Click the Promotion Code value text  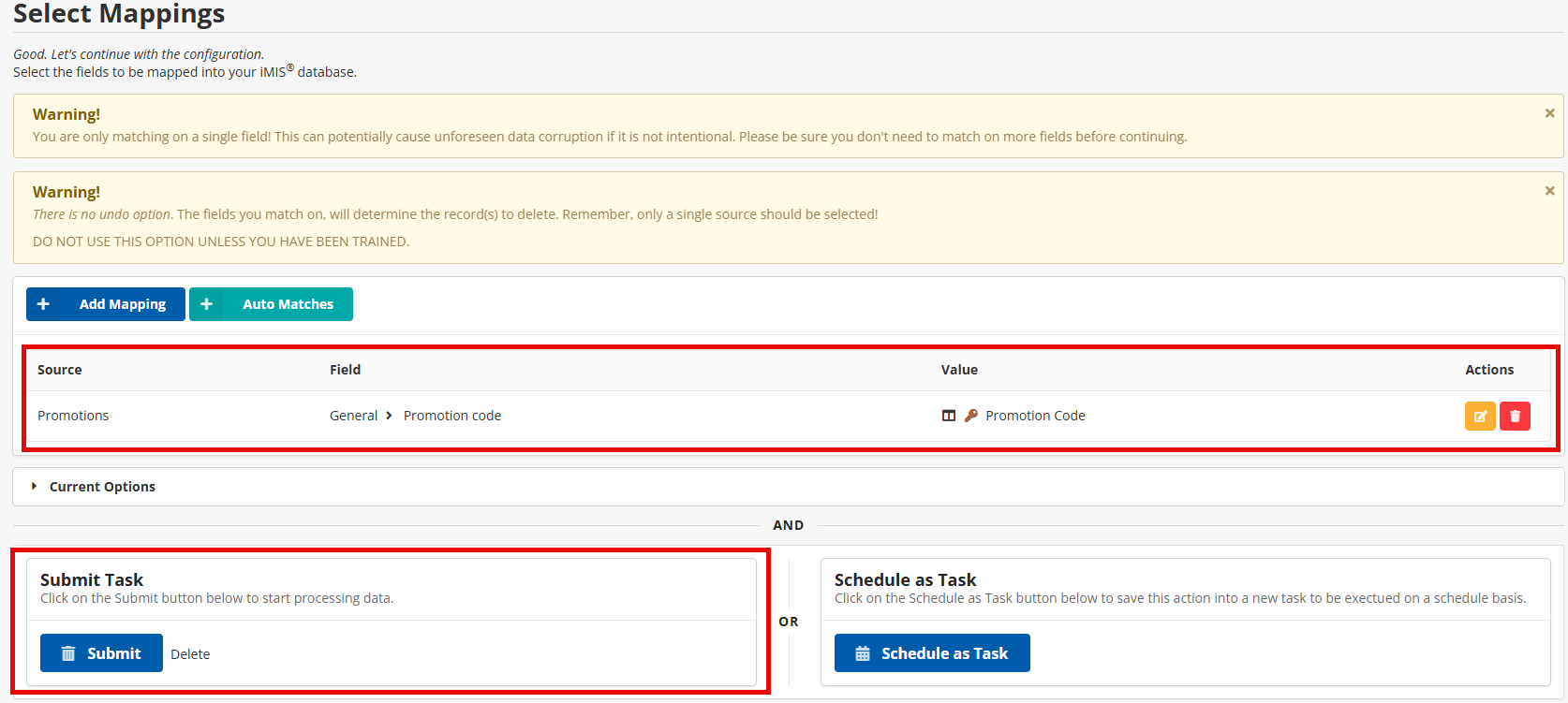1035,416
